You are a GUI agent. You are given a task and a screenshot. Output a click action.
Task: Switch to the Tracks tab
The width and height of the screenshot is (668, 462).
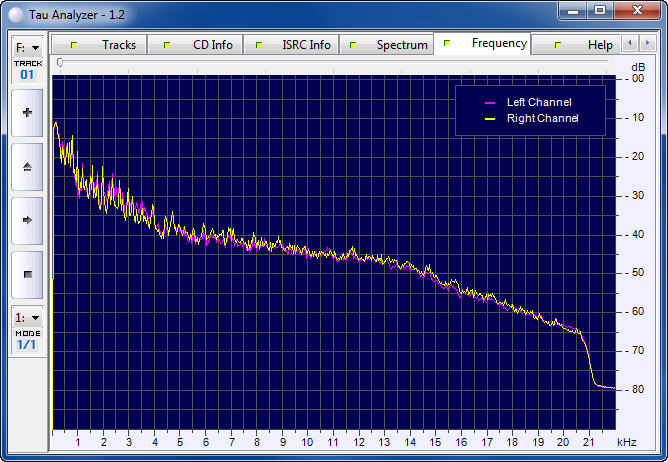108,45
